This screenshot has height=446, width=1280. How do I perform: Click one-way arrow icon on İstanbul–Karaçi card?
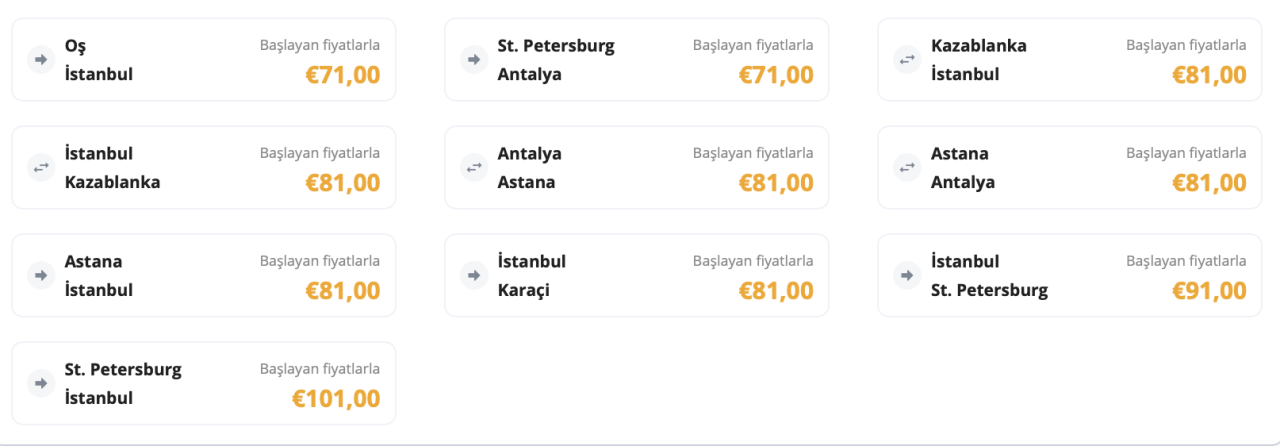473,276
